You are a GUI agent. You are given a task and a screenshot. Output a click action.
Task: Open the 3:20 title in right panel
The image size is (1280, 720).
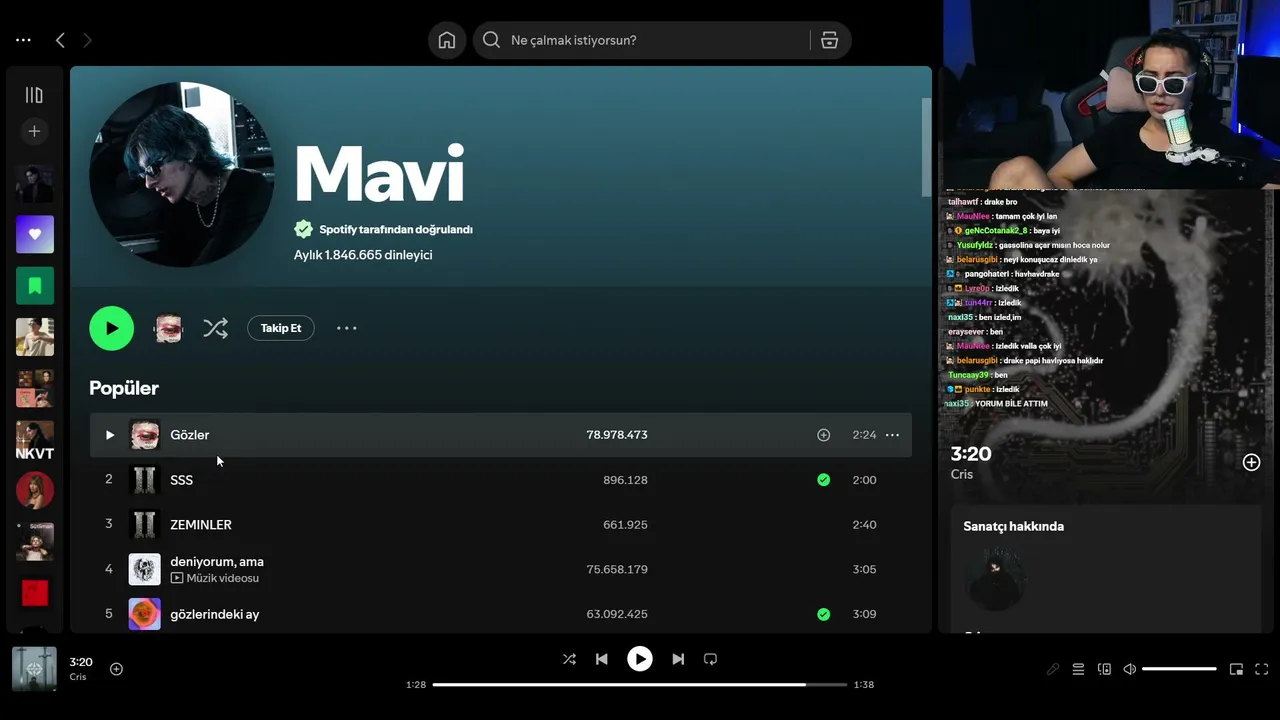click(x=971, y=454)
